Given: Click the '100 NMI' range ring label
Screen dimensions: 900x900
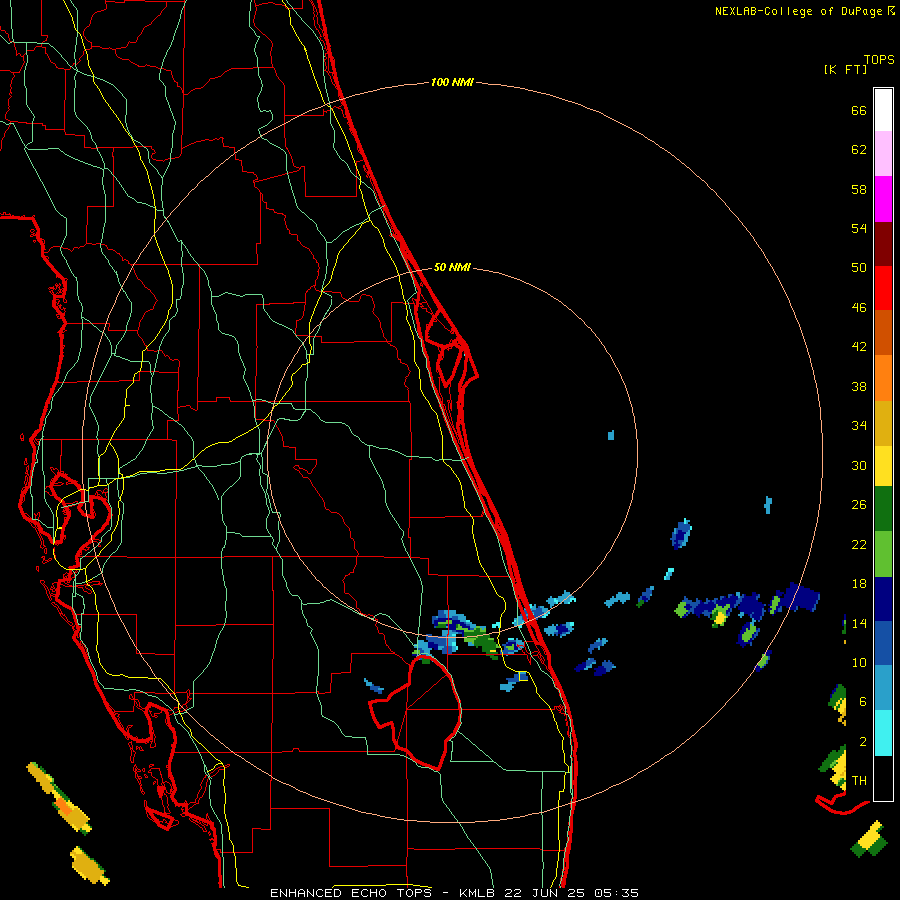Looking at the screenshot, I should 452,82.
